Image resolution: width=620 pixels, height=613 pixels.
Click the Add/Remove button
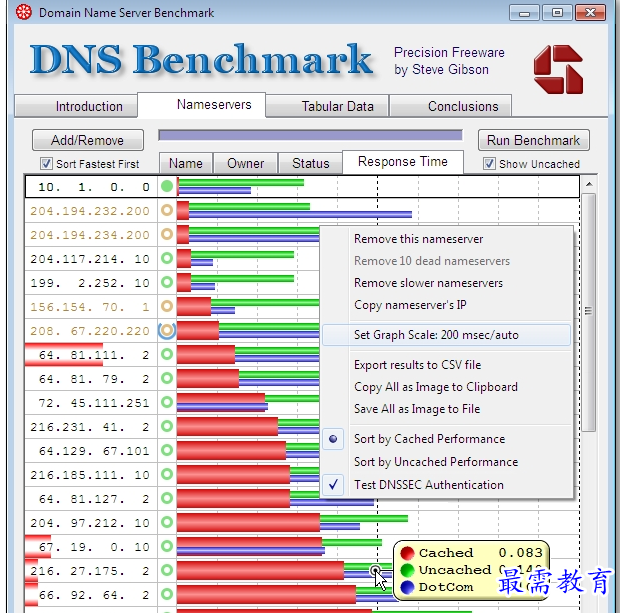pos(88,140)
